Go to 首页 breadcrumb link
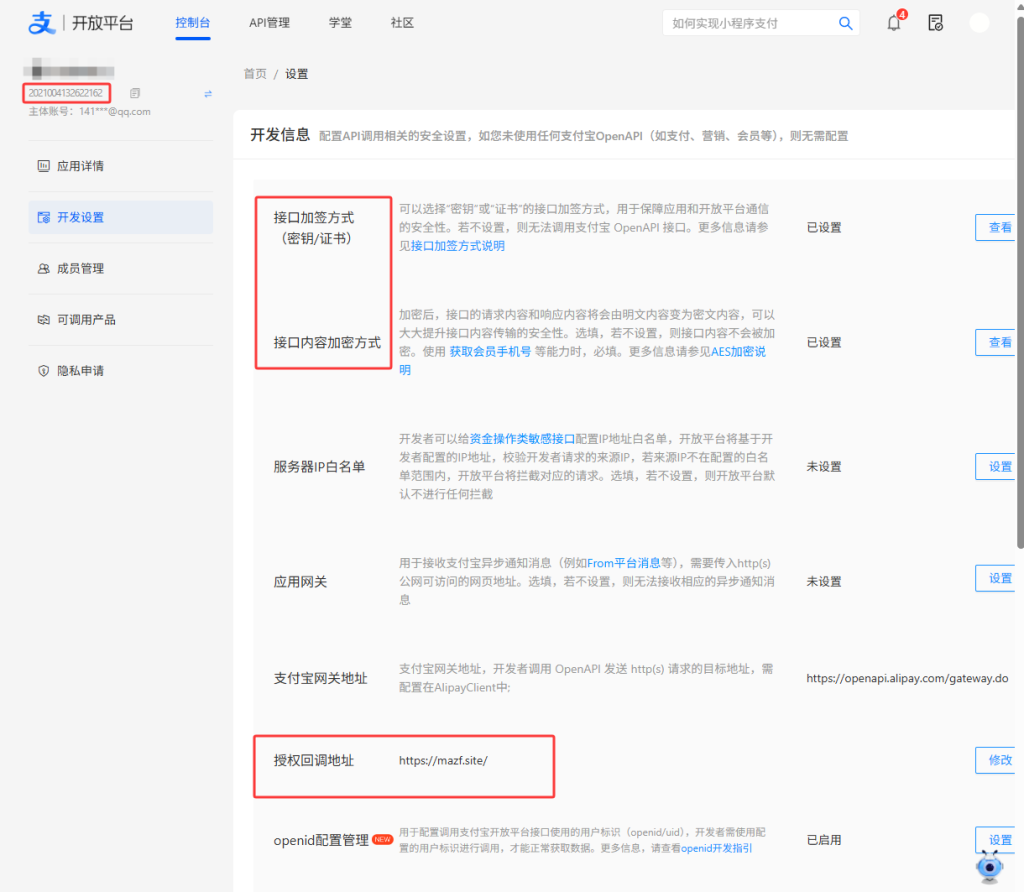This screenshot has width=1024, height=892. (x=255, y=74)
